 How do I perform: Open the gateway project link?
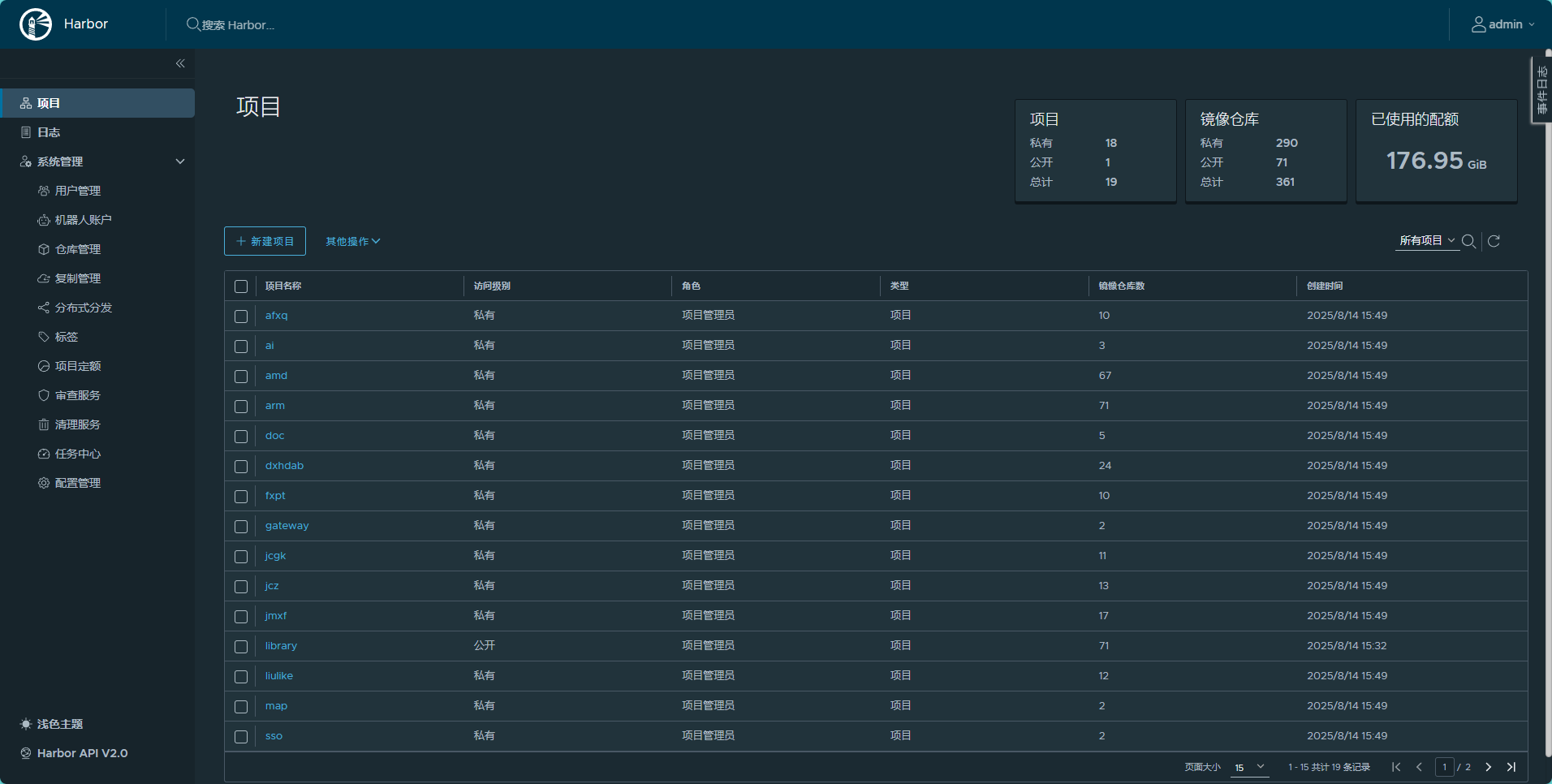coord(287,526)
